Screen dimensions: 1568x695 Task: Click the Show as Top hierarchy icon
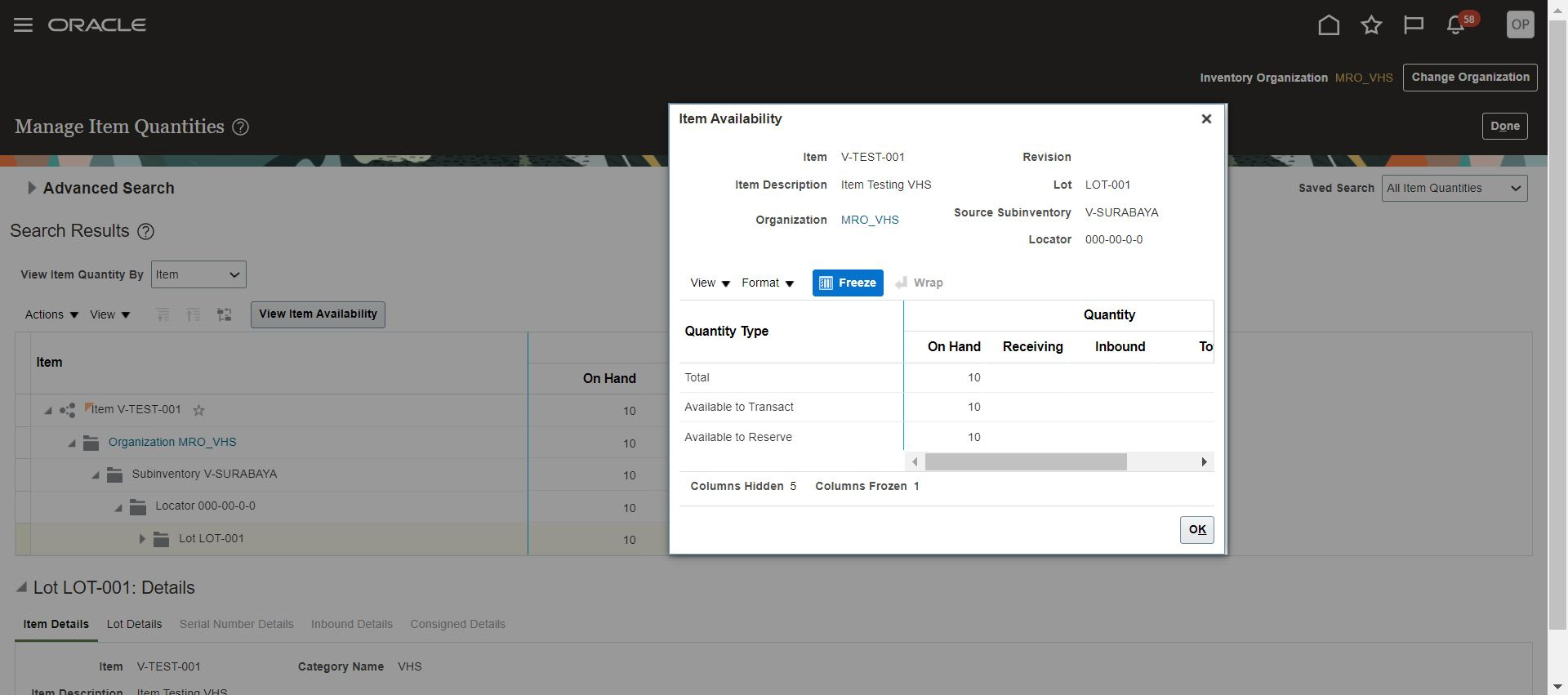coord(225,315)
